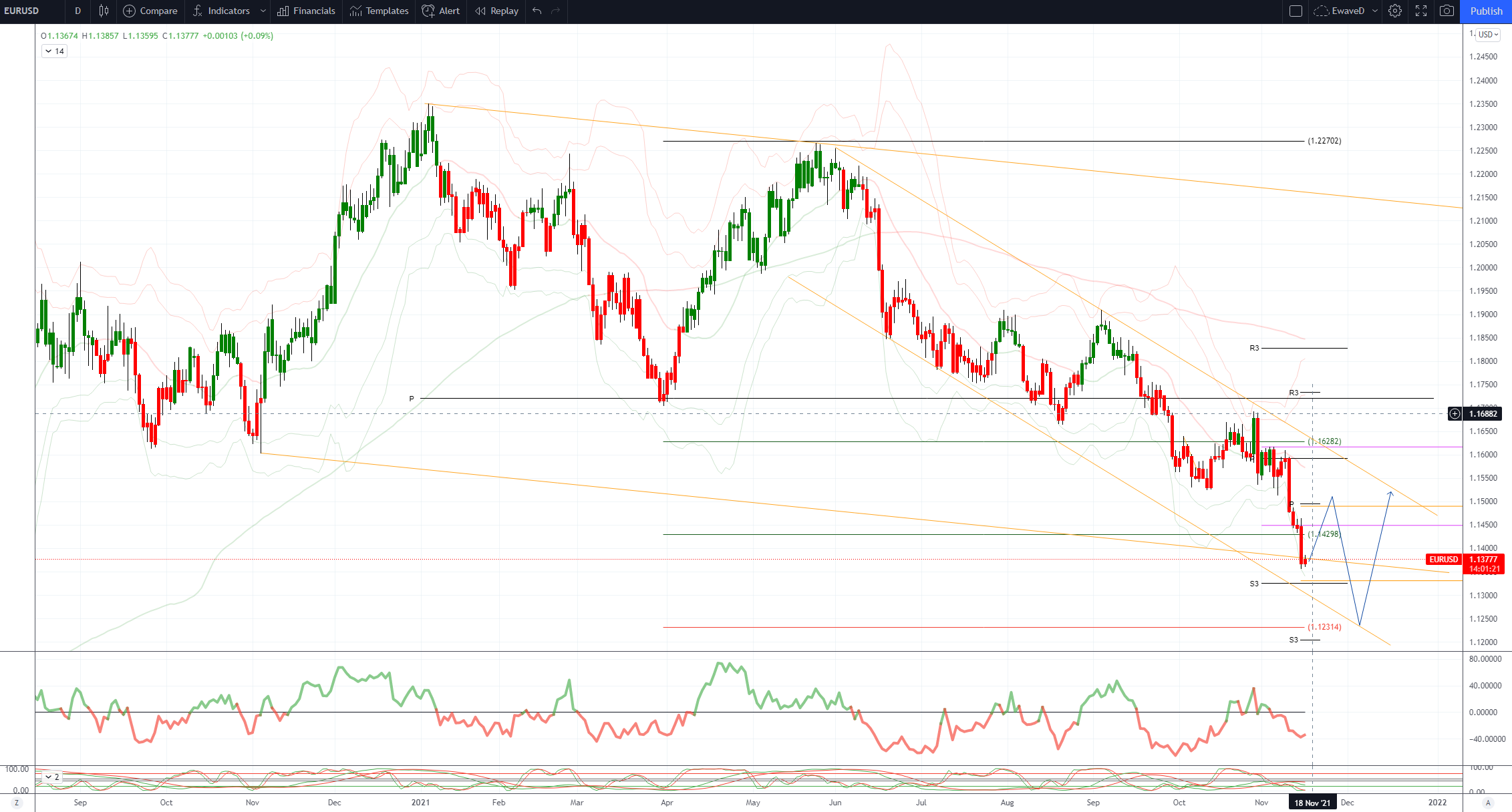
Task: Open the USD currency dropdown
Action: (x=1489, y=35)
